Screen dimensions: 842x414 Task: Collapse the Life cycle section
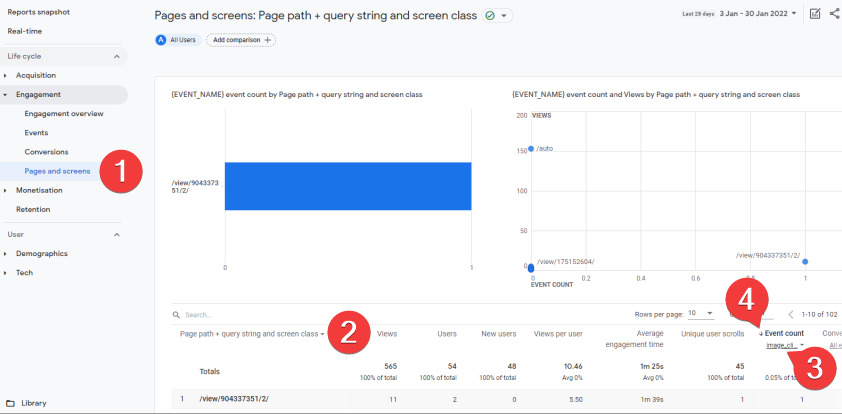[117, 56]
